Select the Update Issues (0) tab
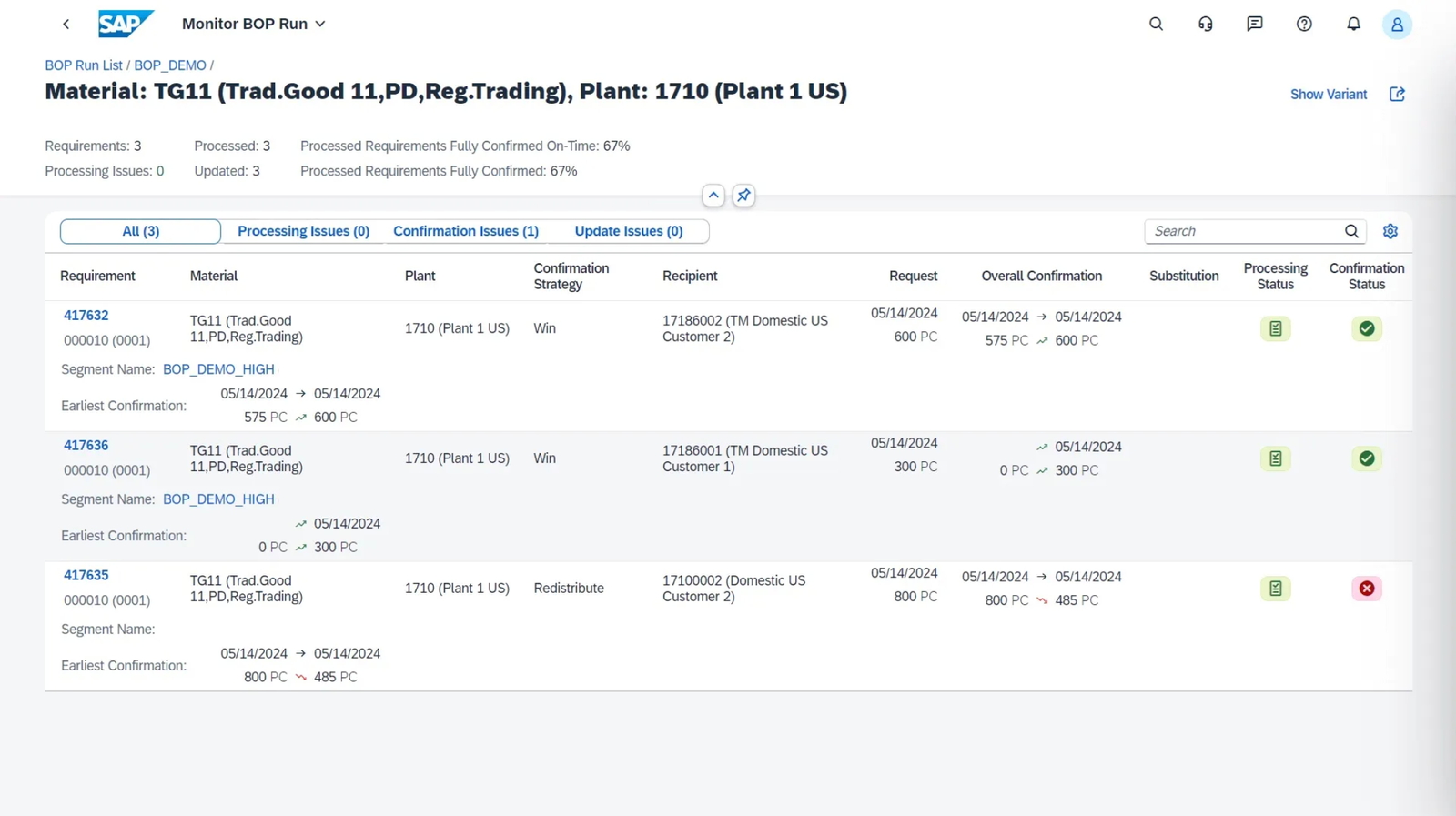 pos(628,232)
